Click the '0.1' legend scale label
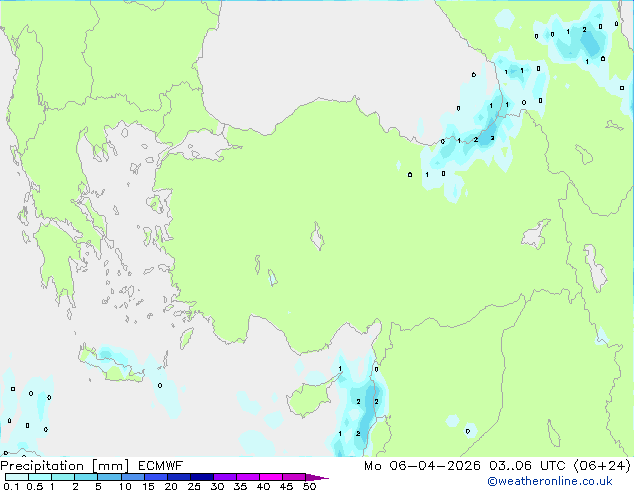 (x=11, y=486)
